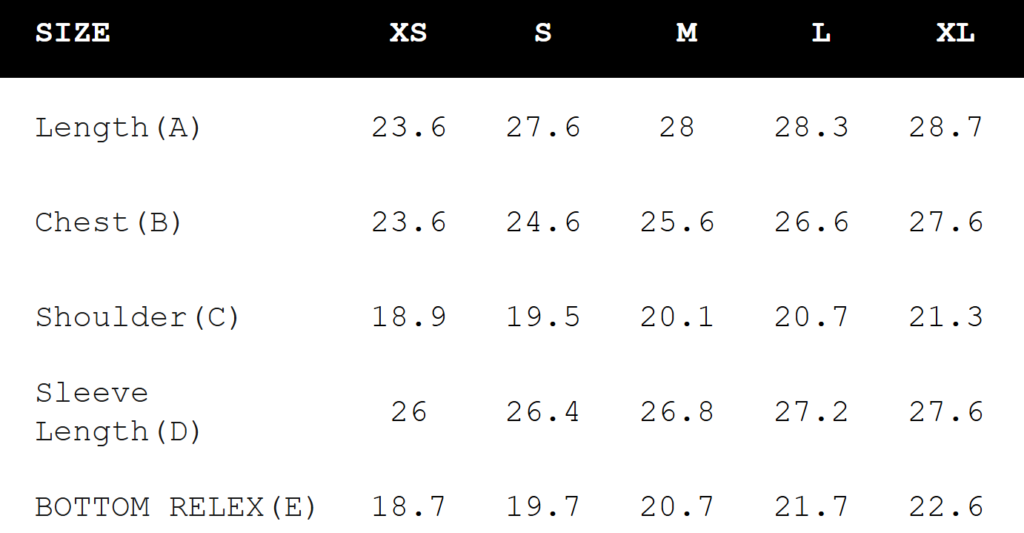Select the XS sleeve length value 26
1024x533 pixels.
[409, 412]
